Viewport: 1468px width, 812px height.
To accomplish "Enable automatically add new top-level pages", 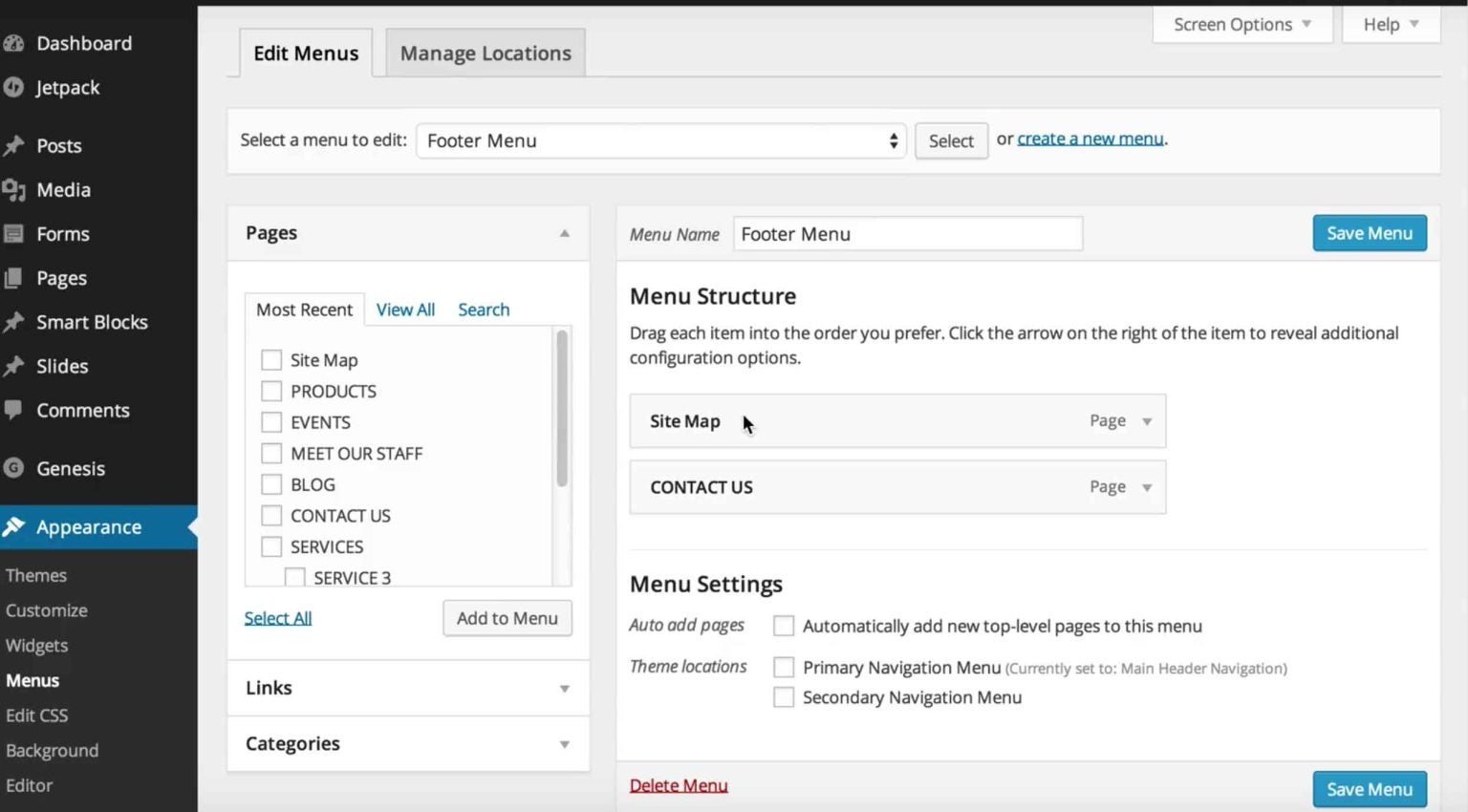I will [x=784, y=626].
